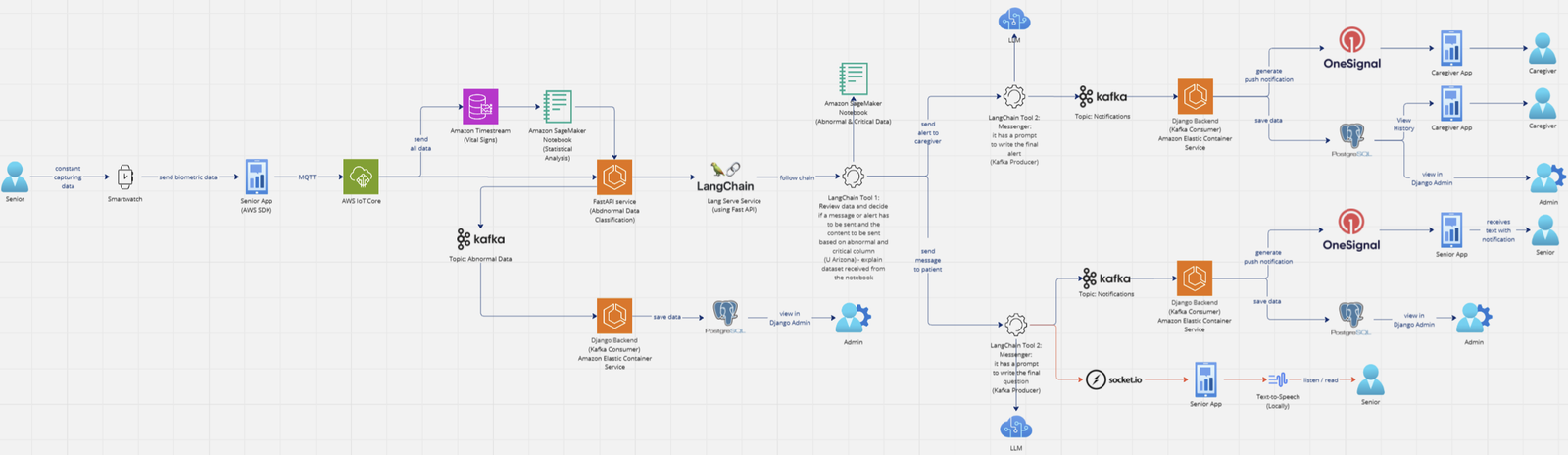Click the SageMaker Notebook Abnormal & Critical Data icon

854,79
